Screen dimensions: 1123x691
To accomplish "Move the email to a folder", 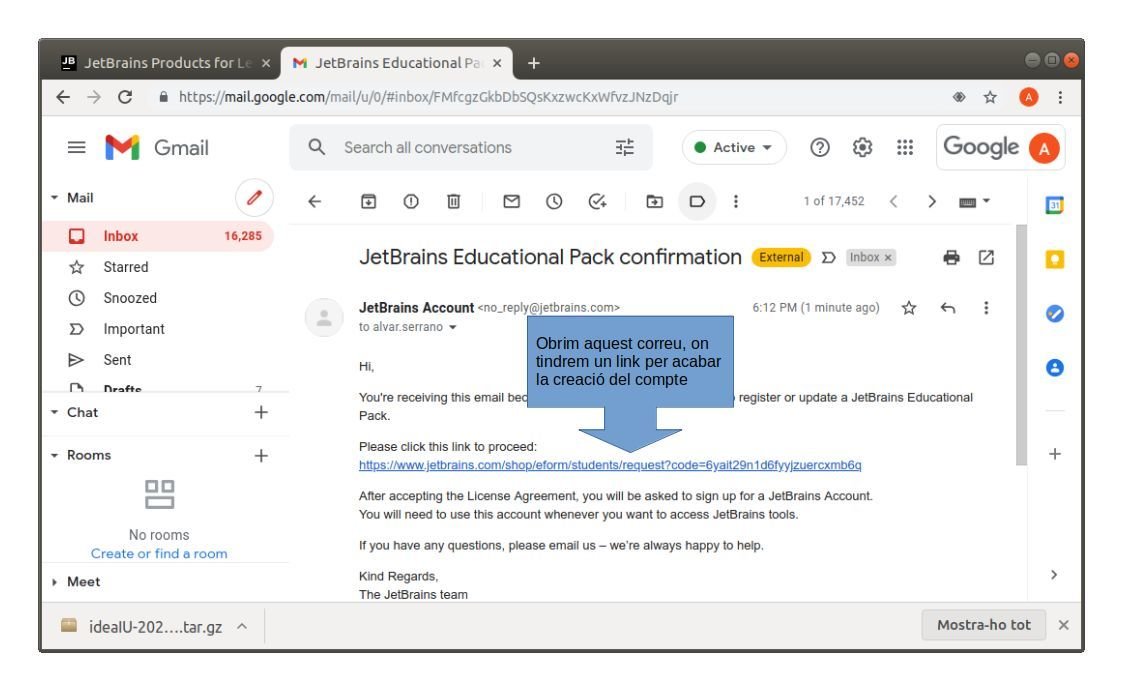I will click(655, 202).
